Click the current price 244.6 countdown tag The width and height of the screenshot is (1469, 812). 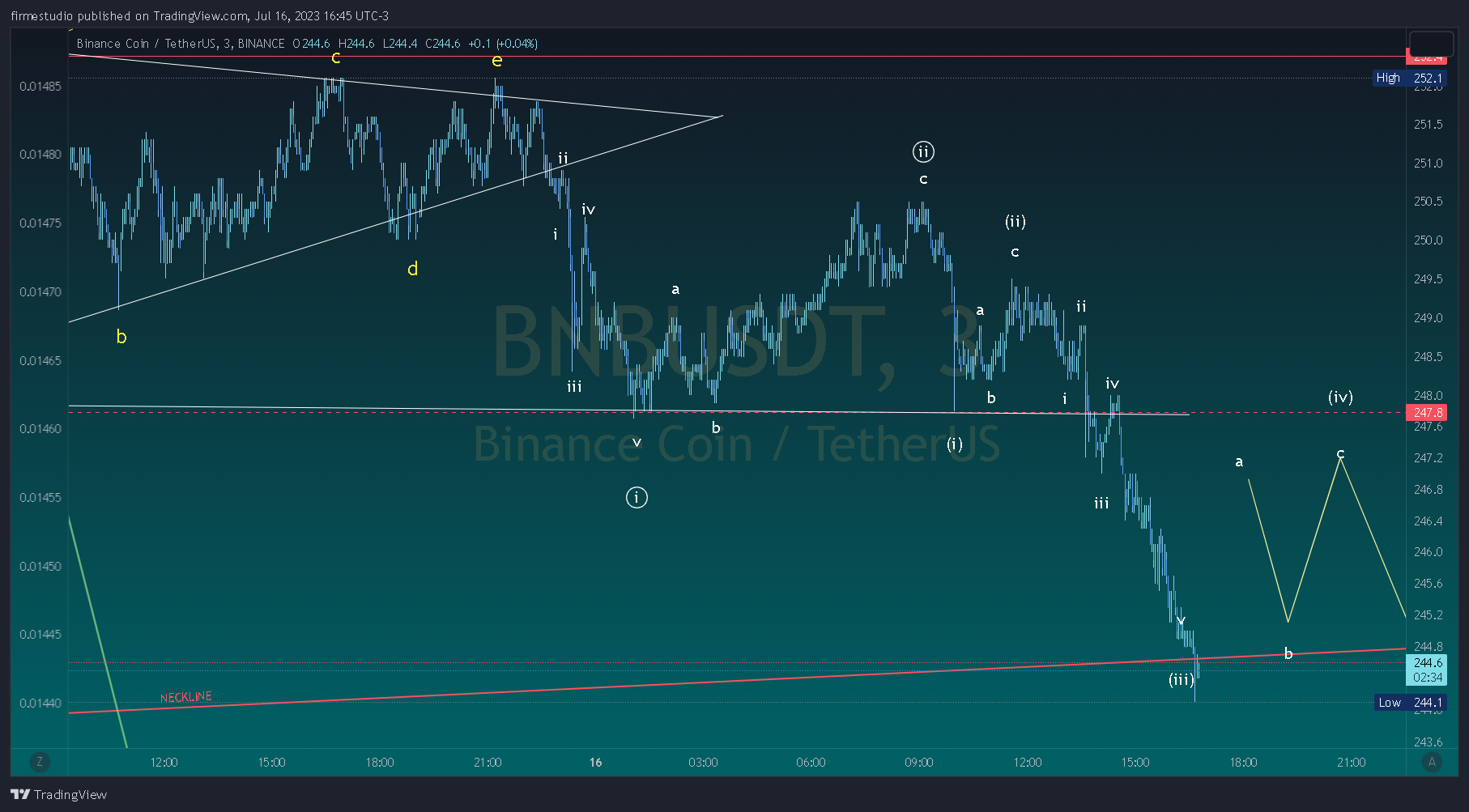coord(1428,670)
